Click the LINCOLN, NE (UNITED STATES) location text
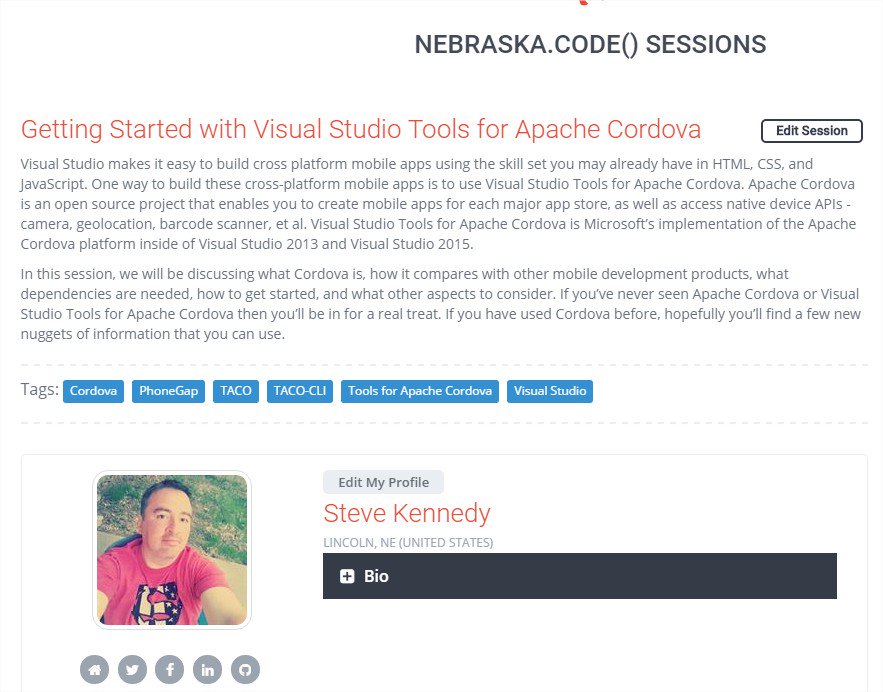This screenshot has height=692, width=883. coord(408,542)
